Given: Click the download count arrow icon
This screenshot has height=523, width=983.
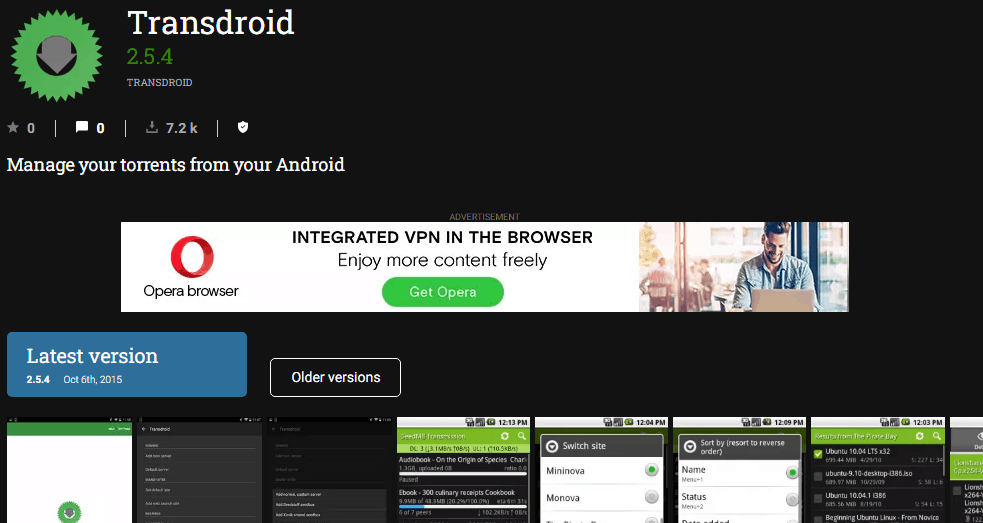Looking at the screenshot, I should click(151, 128).
